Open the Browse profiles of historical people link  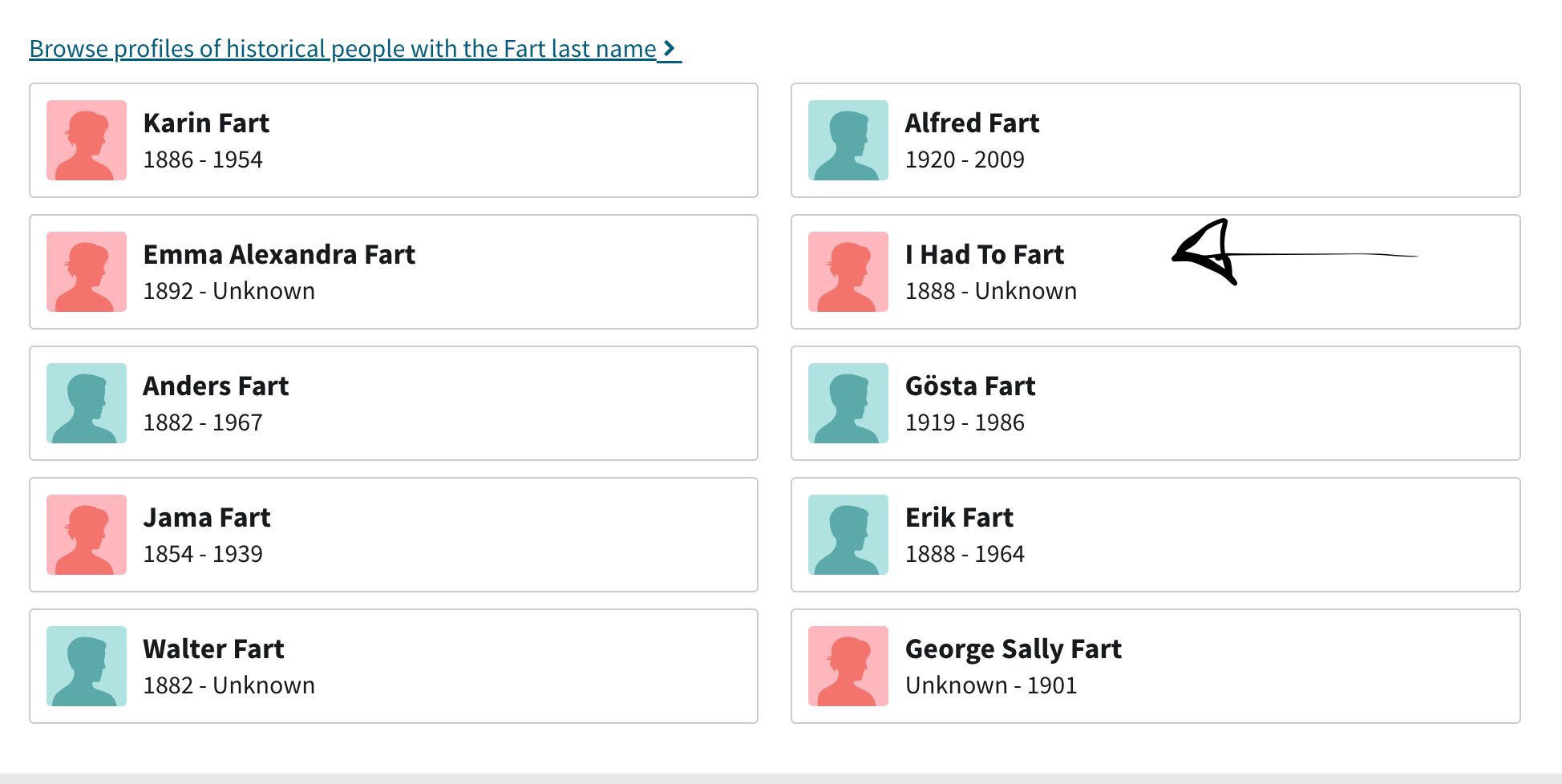(342, 49)
